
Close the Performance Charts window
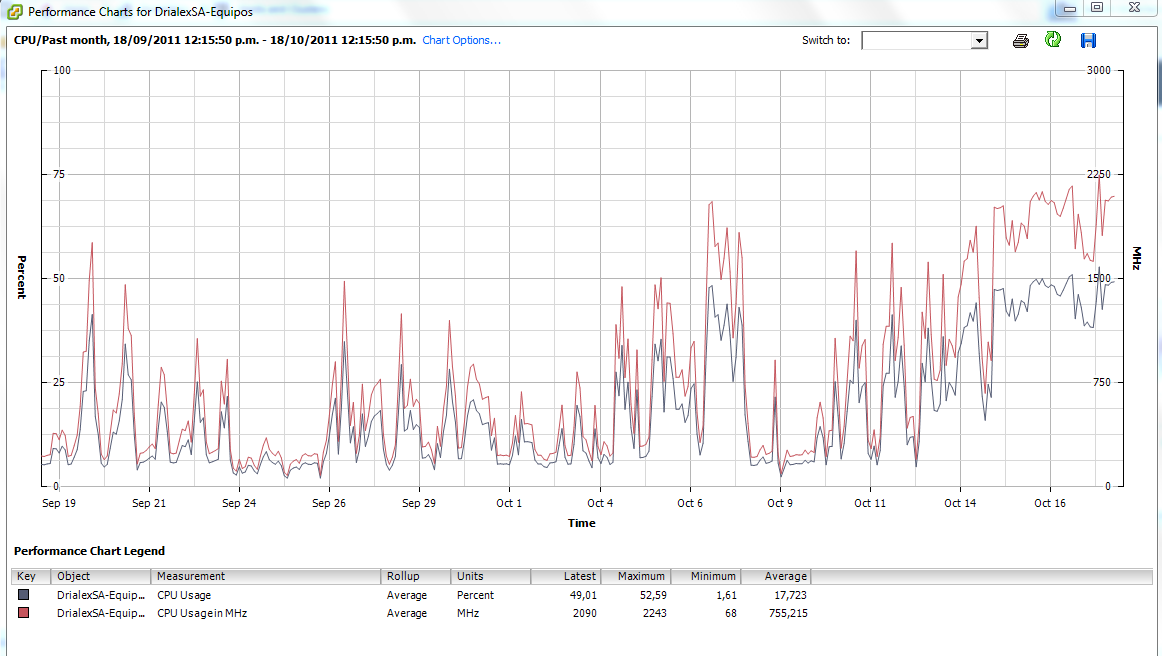[1133, 8]
